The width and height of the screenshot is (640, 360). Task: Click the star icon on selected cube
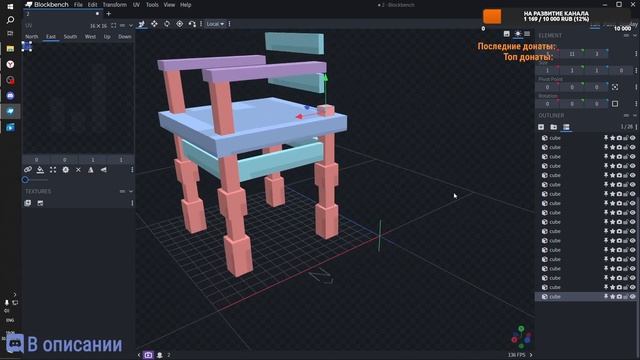[613, 297]
